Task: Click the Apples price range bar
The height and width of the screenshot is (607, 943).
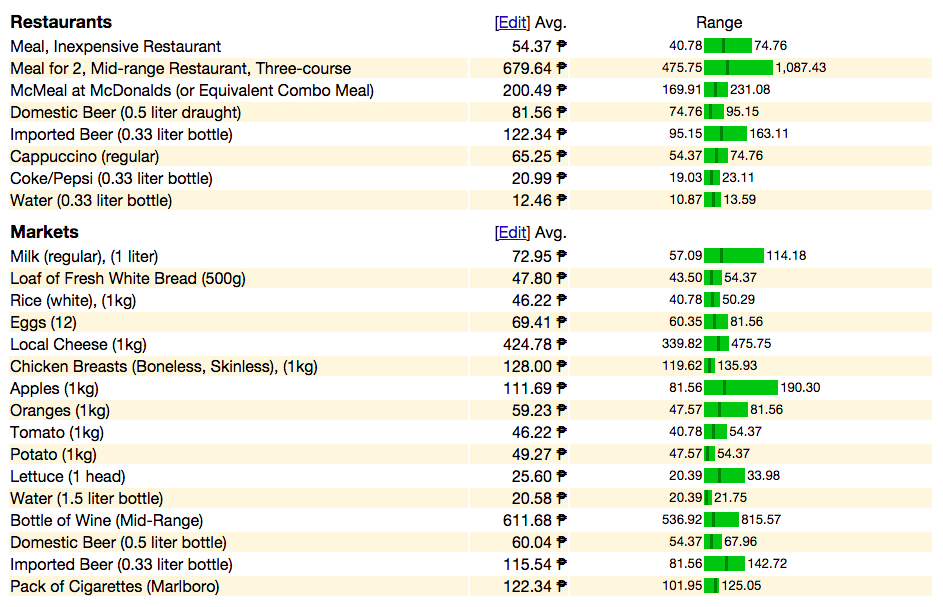Action: [x=741, y=387]
